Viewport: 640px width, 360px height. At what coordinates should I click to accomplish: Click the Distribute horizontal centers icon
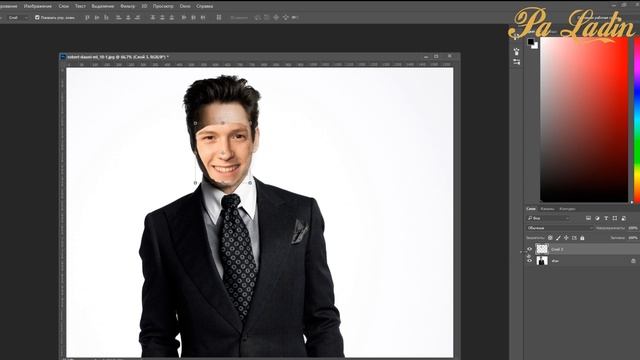[193, 18]
